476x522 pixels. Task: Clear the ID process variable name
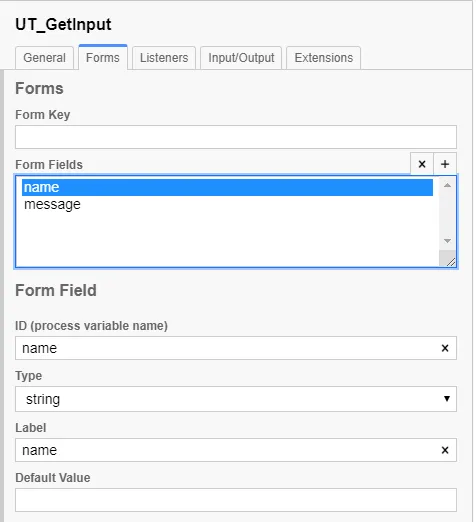[445, 348]
